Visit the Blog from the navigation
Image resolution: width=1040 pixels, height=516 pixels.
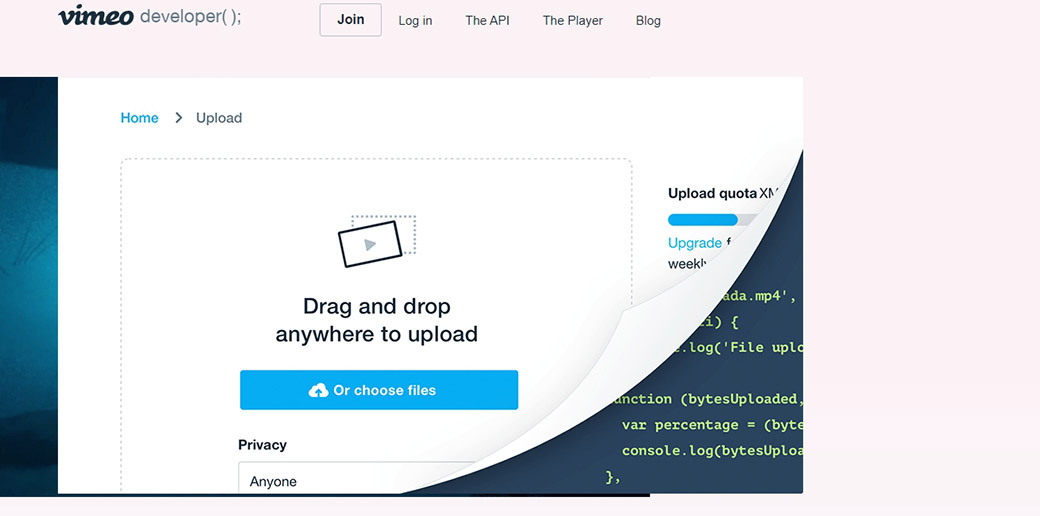pyautogui.click(x=648, y=20)
